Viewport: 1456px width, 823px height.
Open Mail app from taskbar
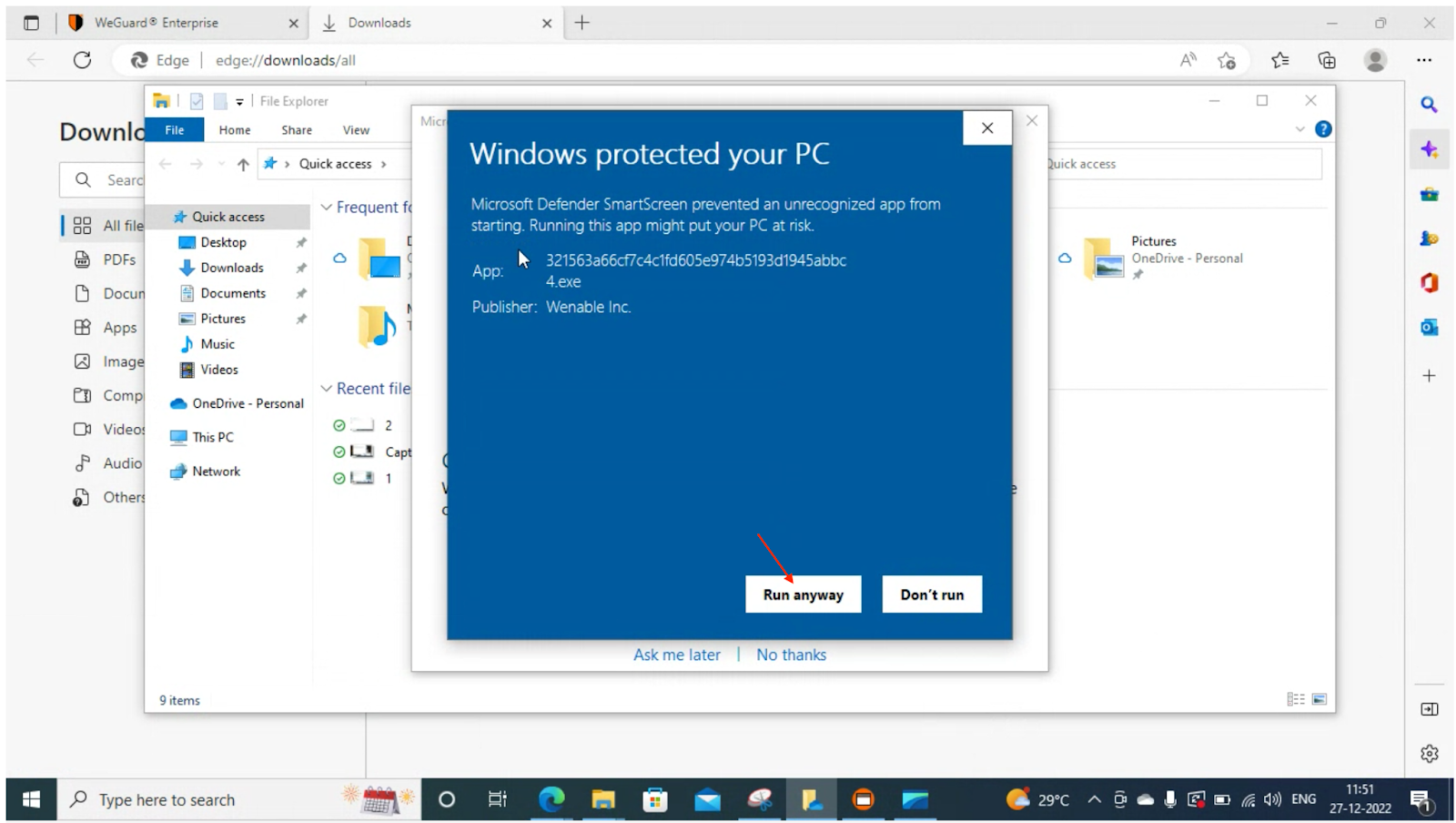(707, 799)
